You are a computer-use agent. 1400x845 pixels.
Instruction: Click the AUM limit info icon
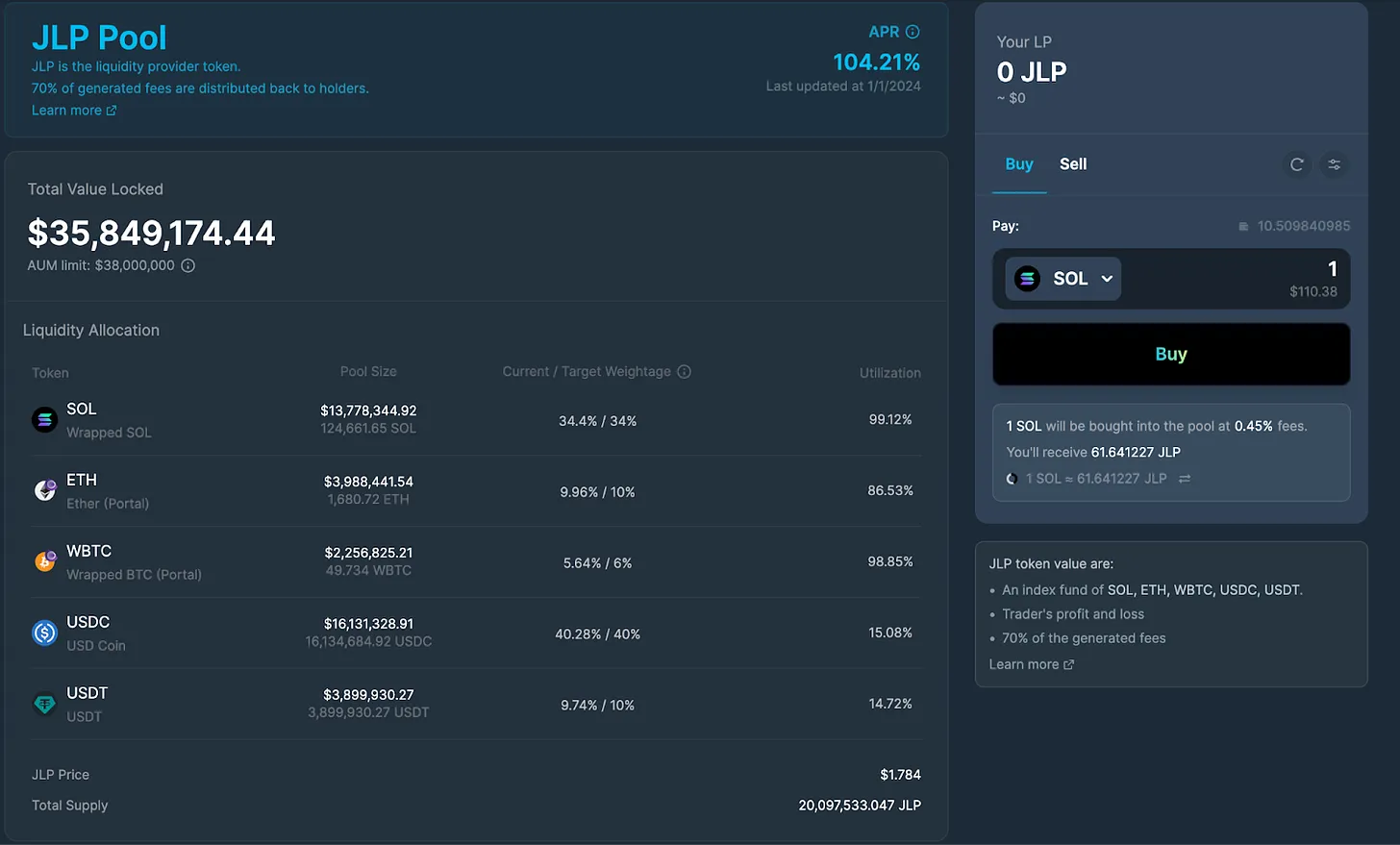click(x=188, y=265)
